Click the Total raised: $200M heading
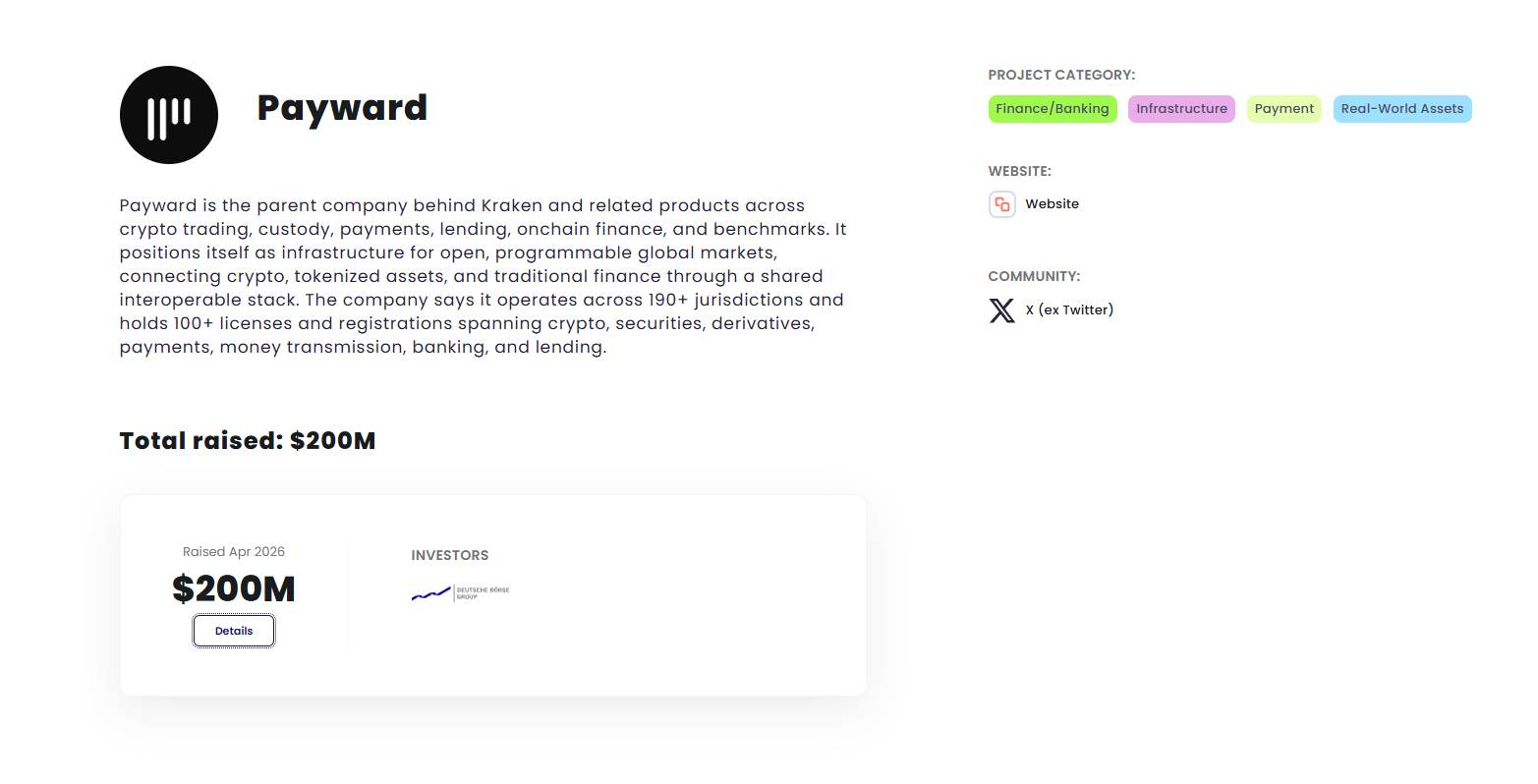 248,441
